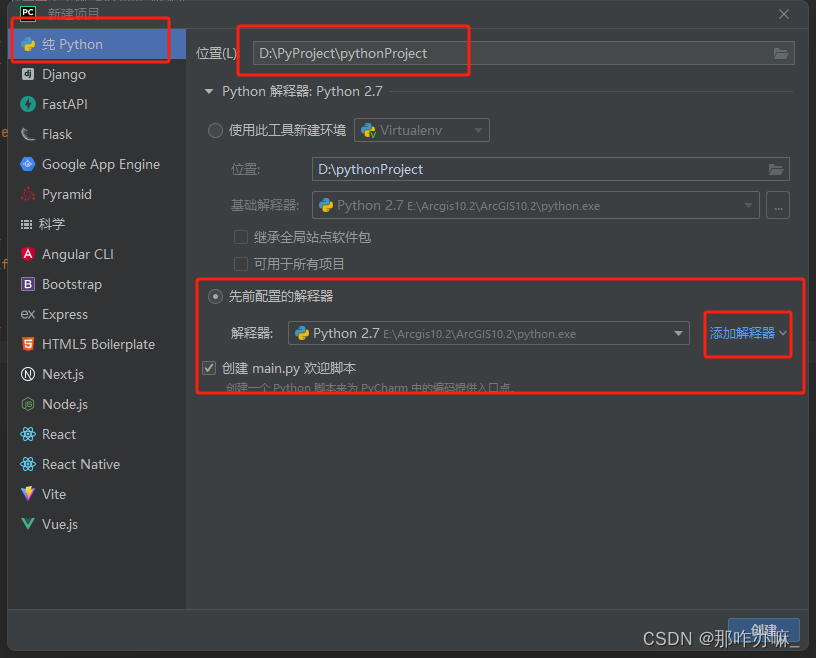Select Flask in project type list
The width and height of the screenshot is (816, 658).
pyautogui.click(x=97, y=134)
